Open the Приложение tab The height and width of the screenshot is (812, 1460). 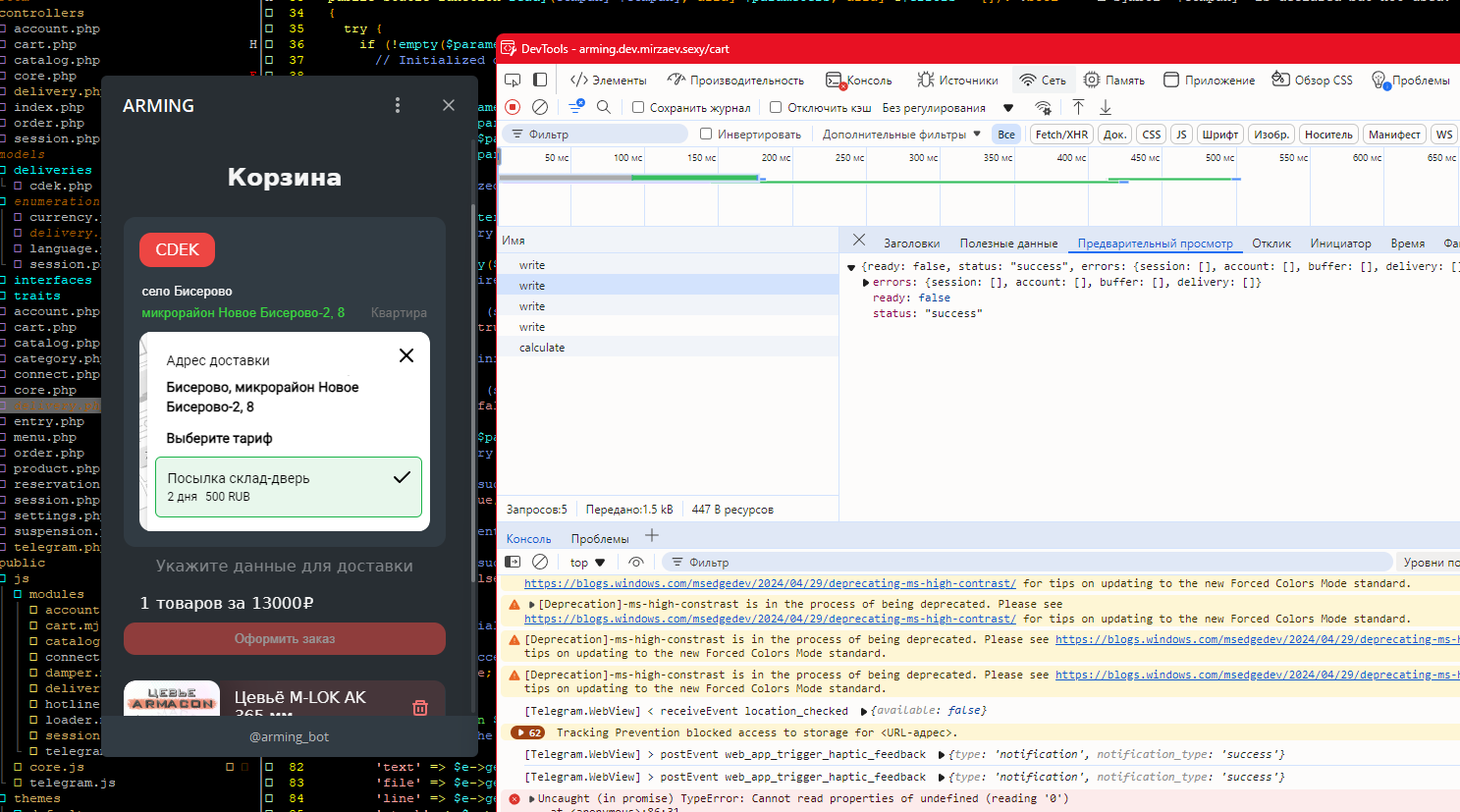[x=1209, y=80]
